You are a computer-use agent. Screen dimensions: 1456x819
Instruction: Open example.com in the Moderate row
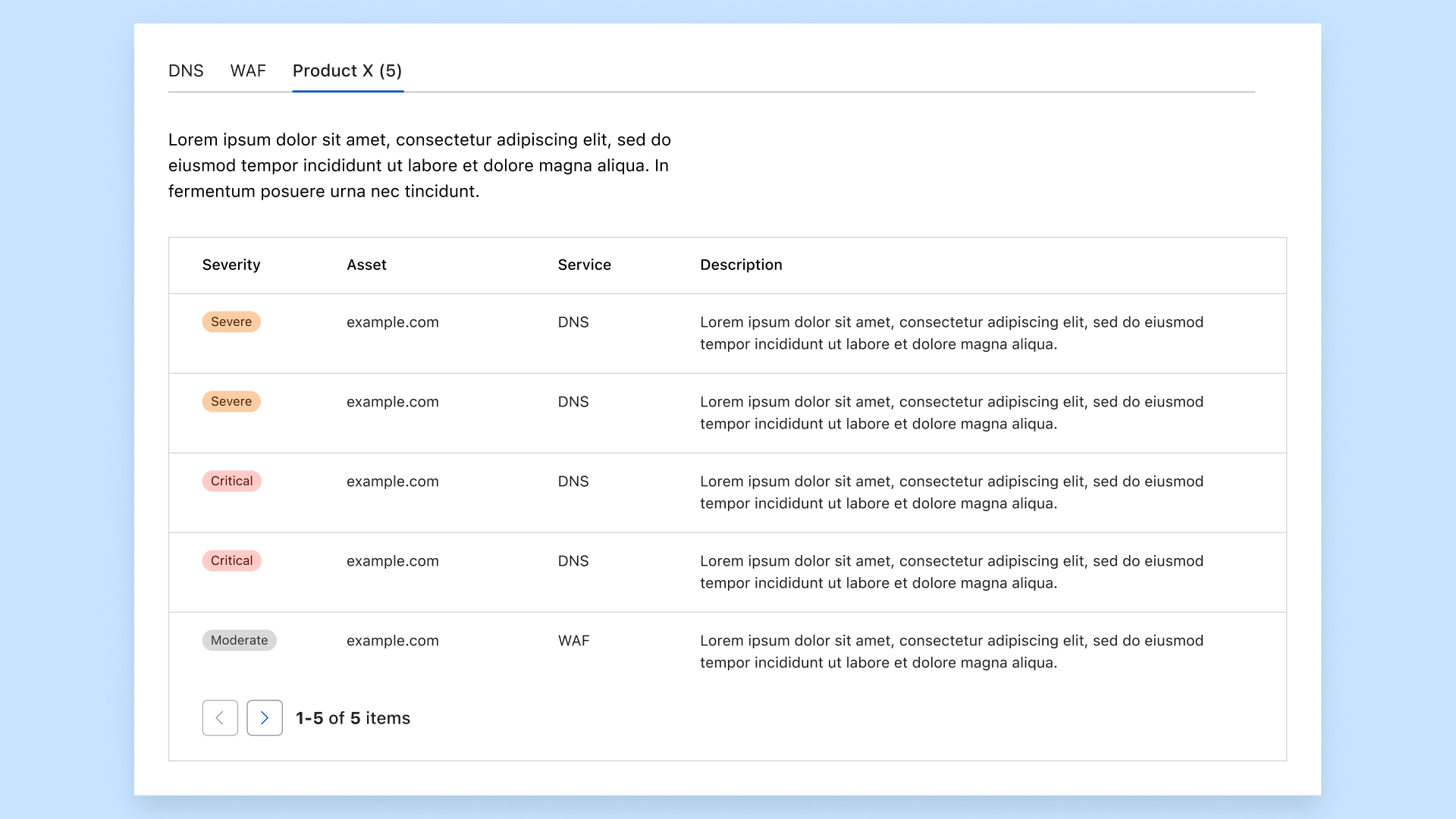(392, 641)
